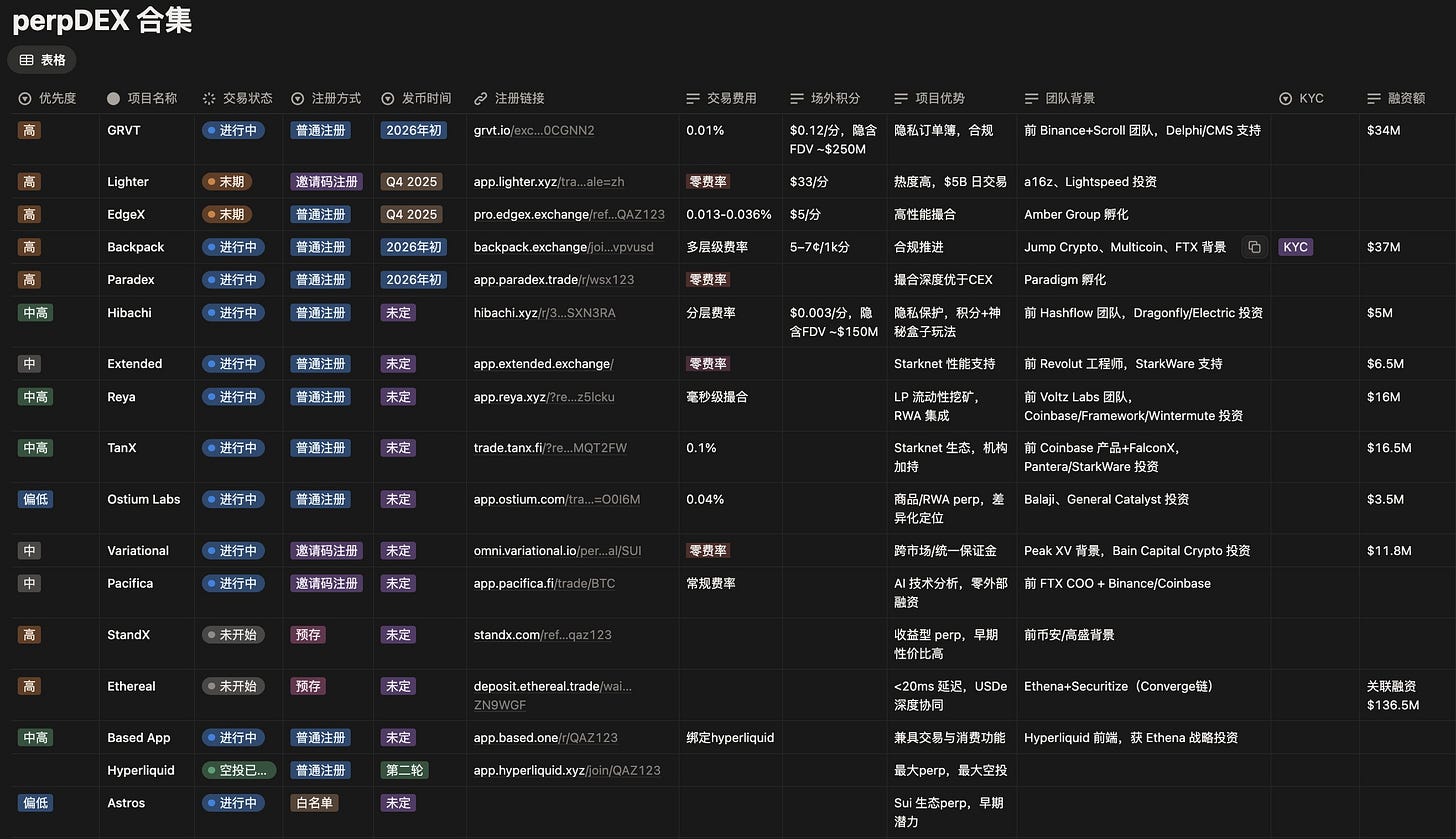Select the Astros project name cell
The width and height of the screenshot is (1456, 839).
tap(147, 812)
